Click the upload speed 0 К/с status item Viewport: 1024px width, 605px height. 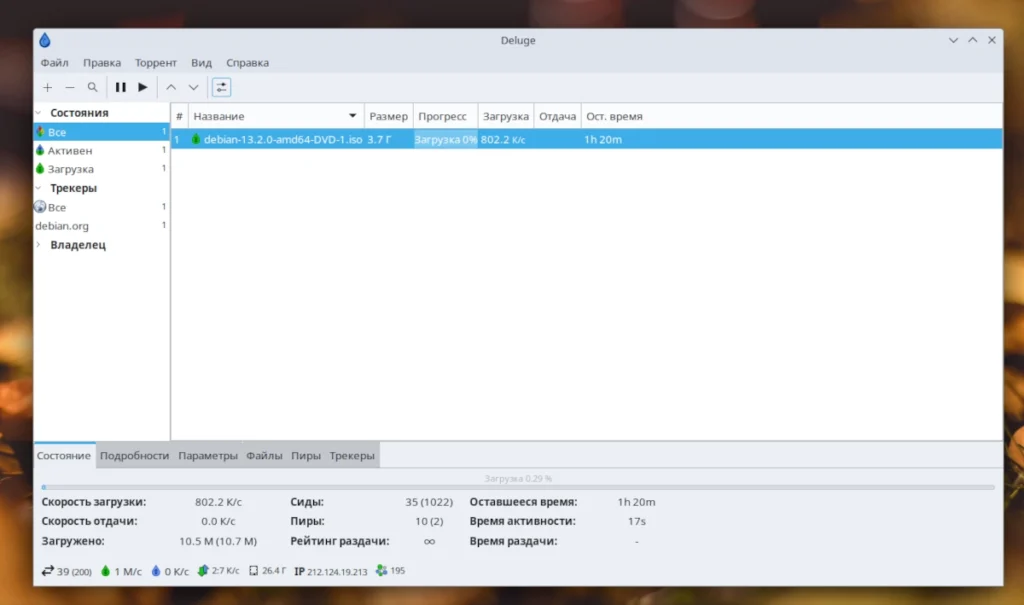click(x=170, y=571)
